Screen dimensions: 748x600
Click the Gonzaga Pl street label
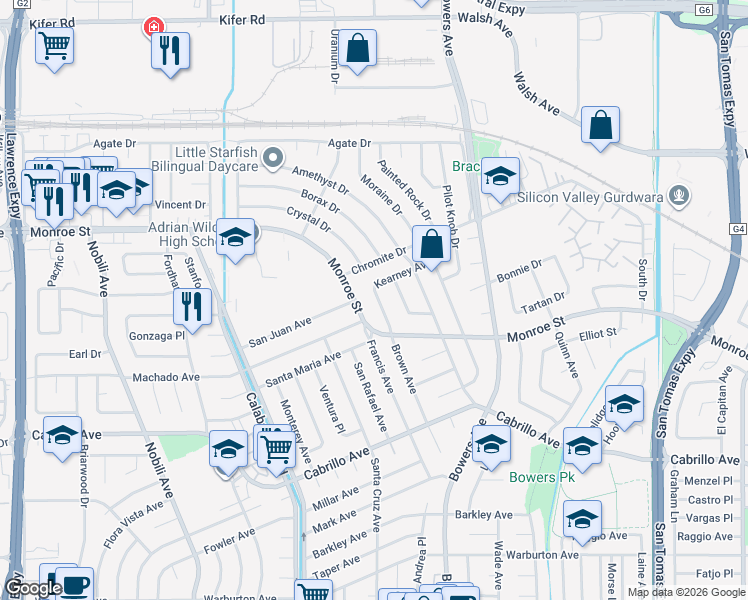[x=157, y=336]
